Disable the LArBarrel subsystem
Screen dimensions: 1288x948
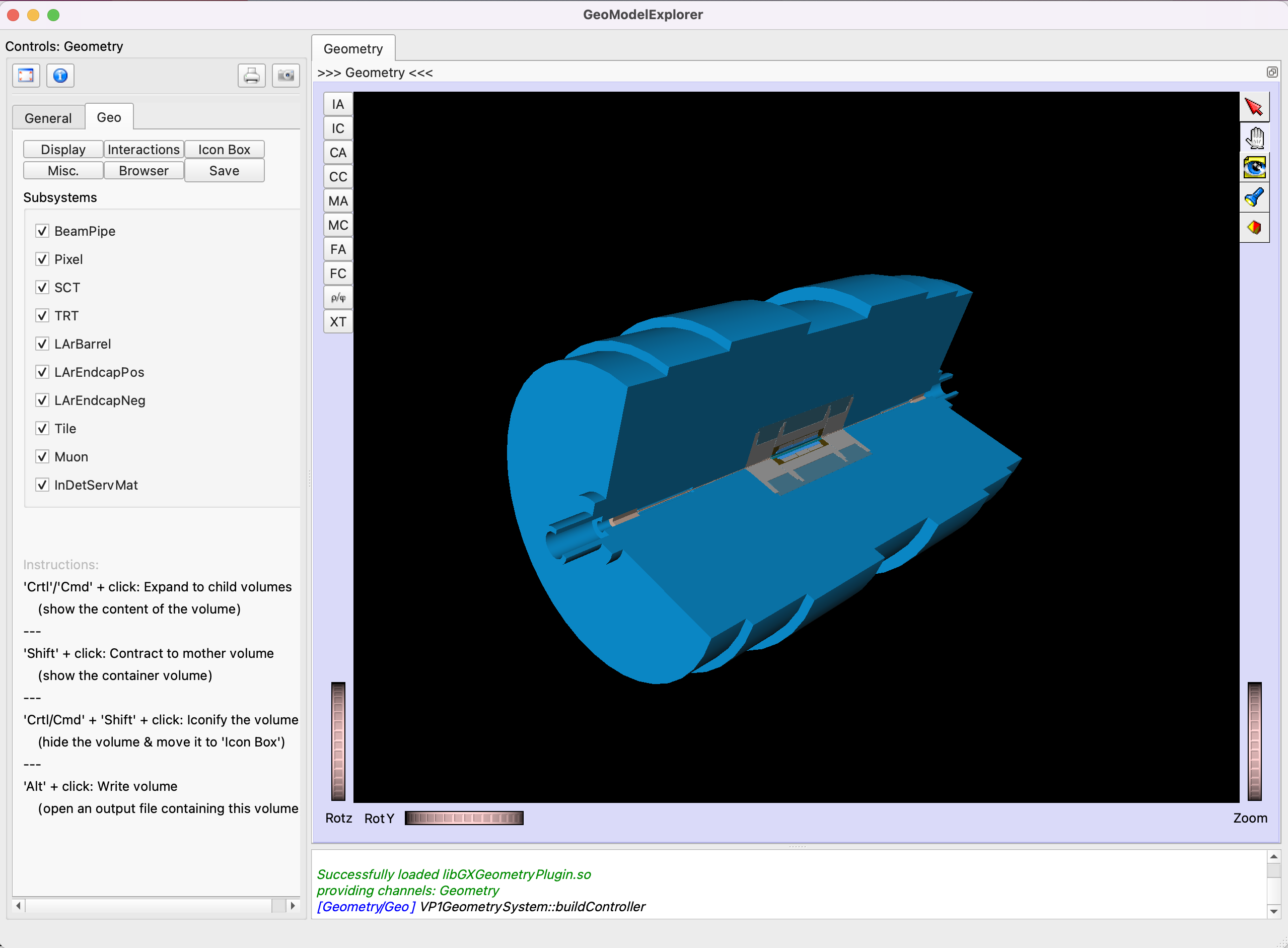[42, 343]
